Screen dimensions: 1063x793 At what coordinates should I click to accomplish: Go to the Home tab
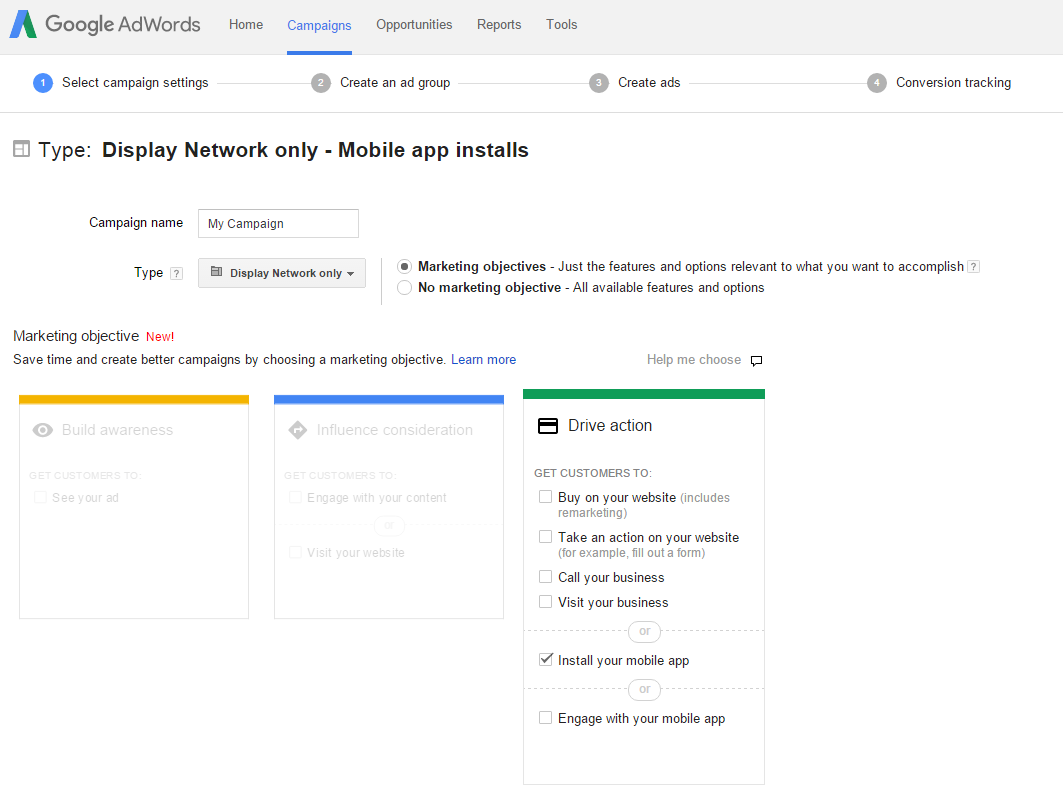[x=245, y=24]
